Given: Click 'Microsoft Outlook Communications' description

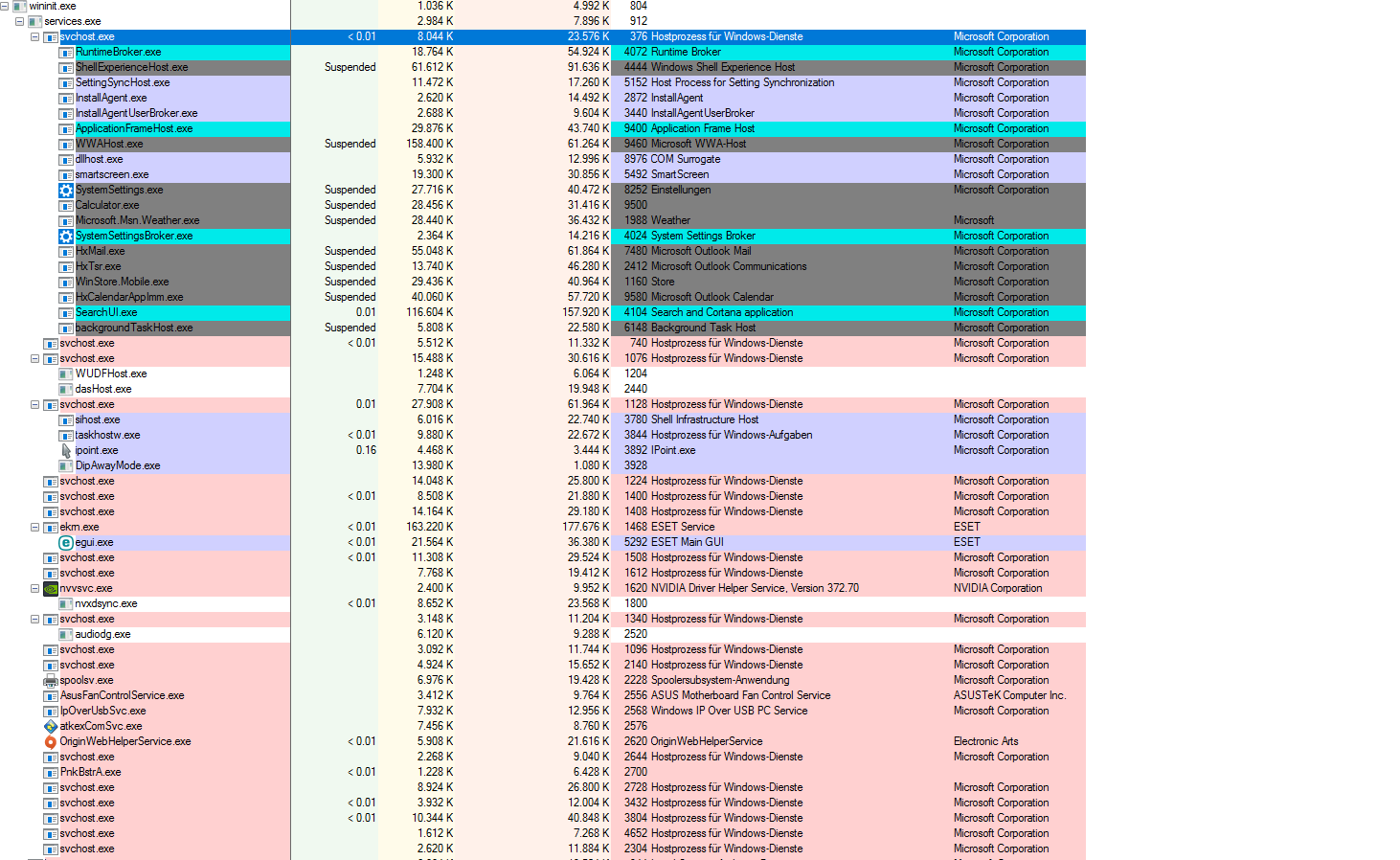Looking at the screenshot, I should pyautogui.click(x=729, y=266).
